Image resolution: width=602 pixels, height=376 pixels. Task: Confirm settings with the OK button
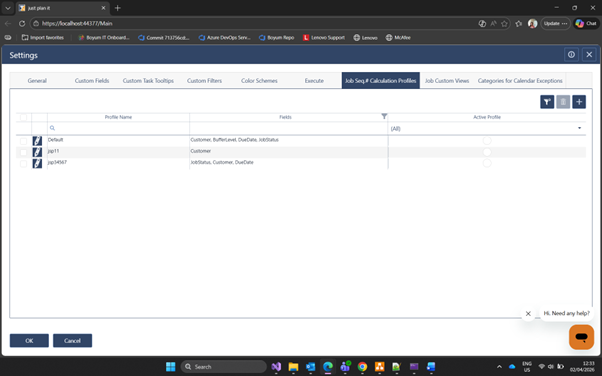coord(29,340)
